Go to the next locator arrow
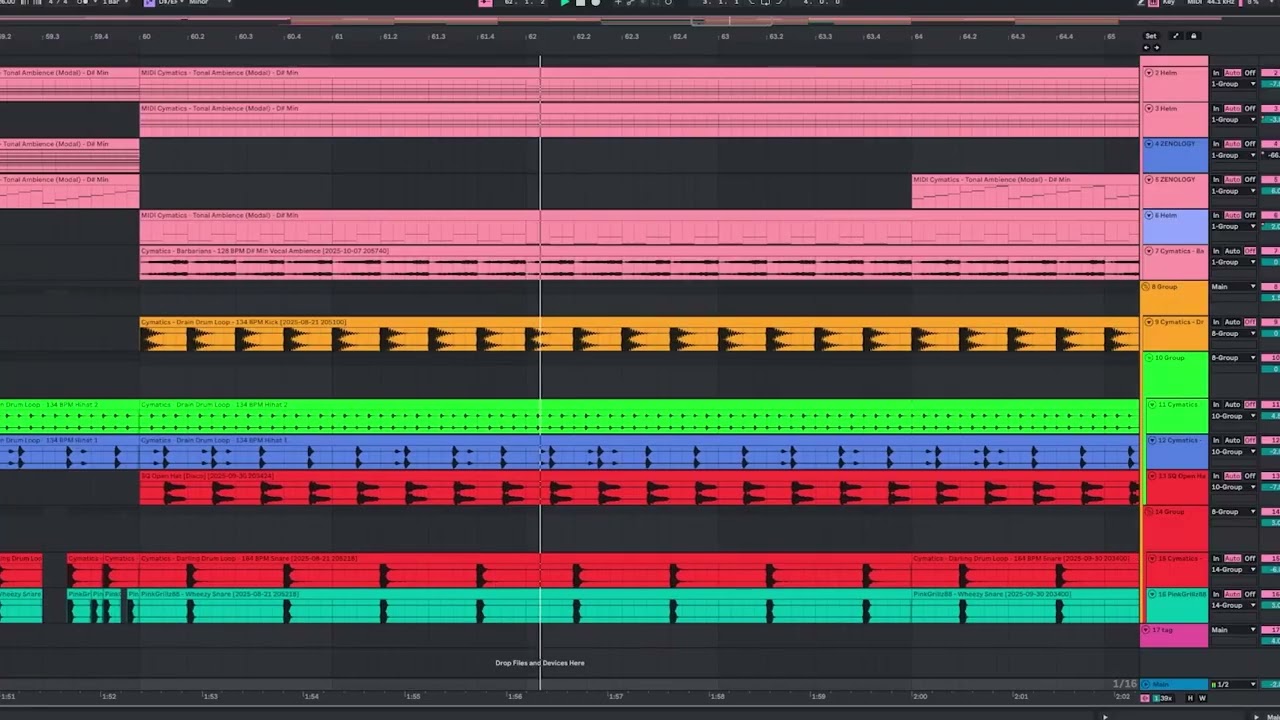1280x720 pixels. [1157, 47]
